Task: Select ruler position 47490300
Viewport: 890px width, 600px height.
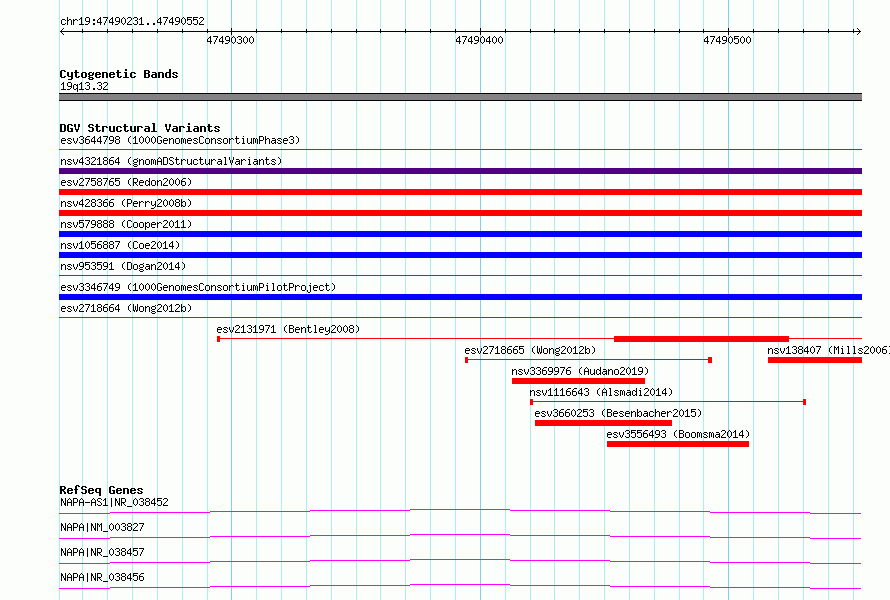Action: tap(230, 40)
